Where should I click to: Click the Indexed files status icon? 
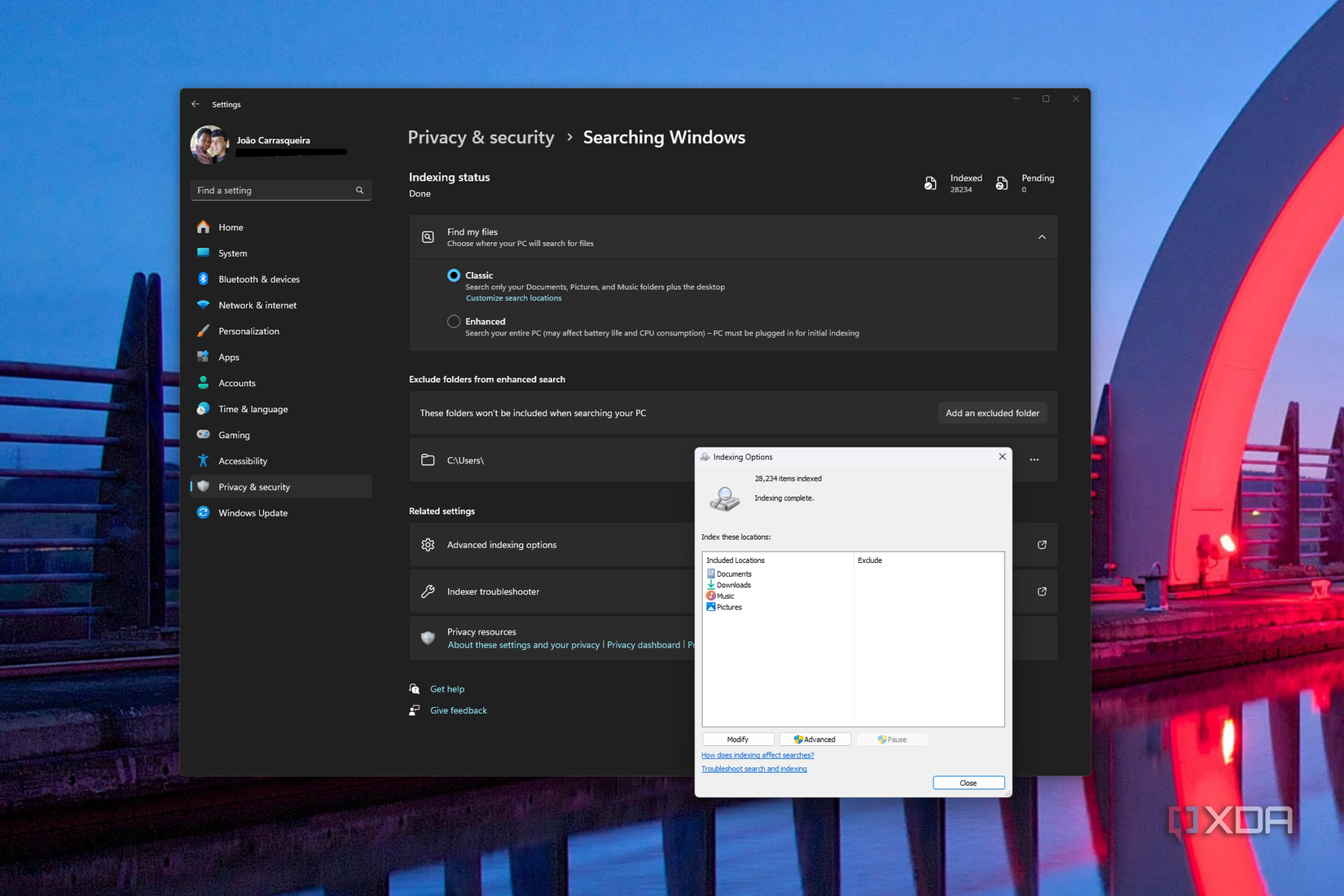[x=930, y=183]
